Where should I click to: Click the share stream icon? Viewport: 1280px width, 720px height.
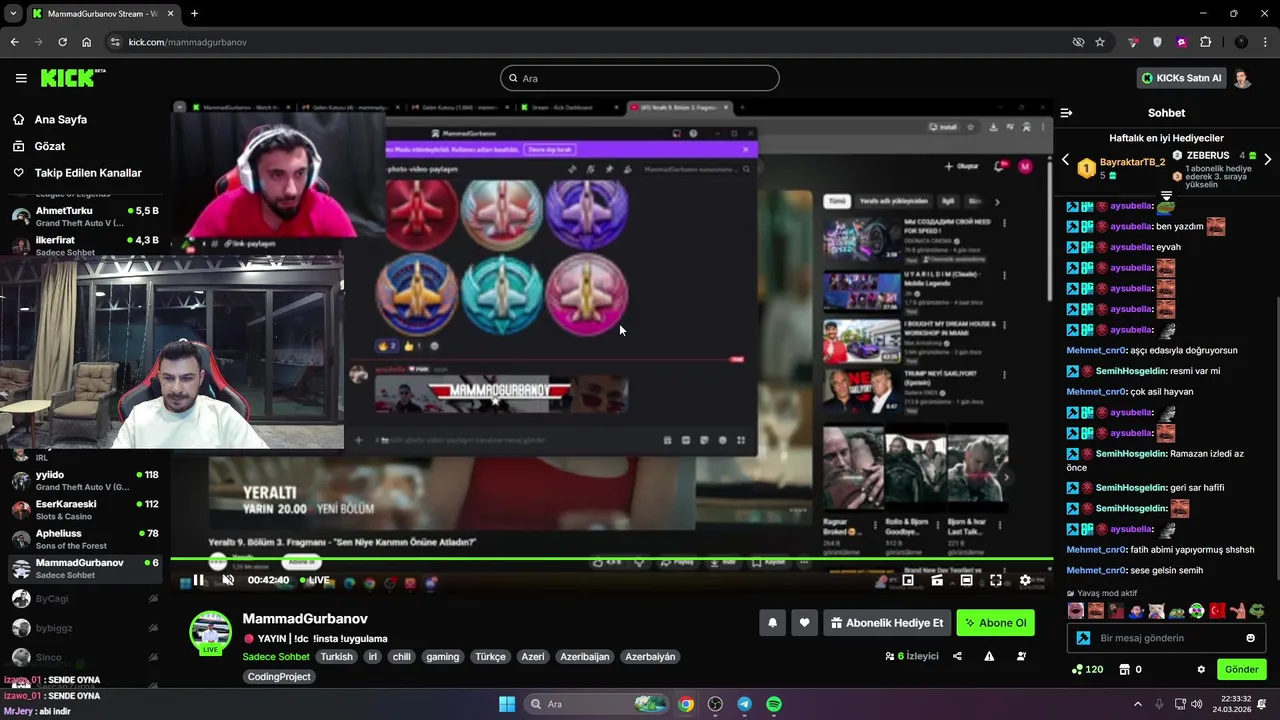coord(958,656)
